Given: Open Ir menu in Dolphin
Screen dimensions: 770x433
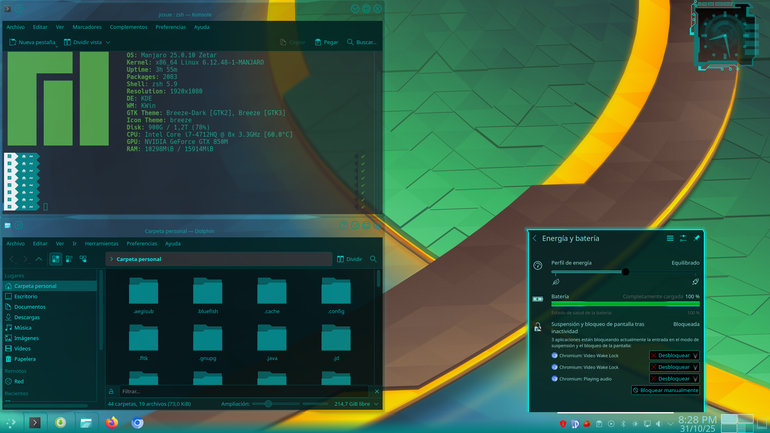Looking at the screenshot, I should tap(75, 244).
